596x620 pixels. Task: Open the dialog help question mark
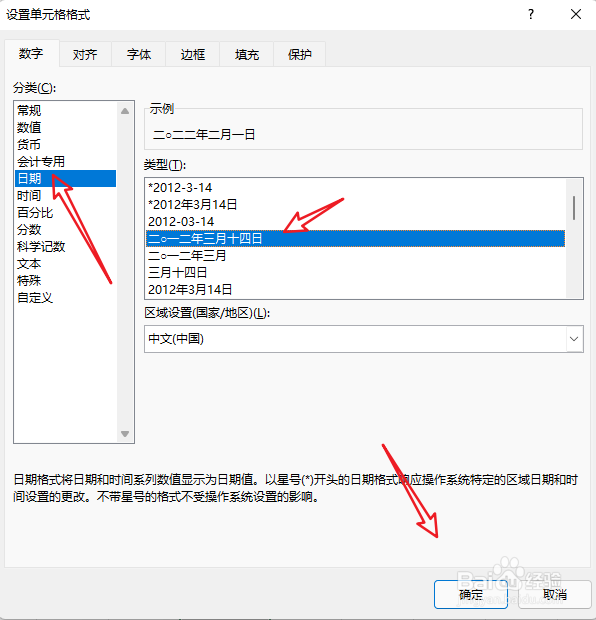pos(531,15)
